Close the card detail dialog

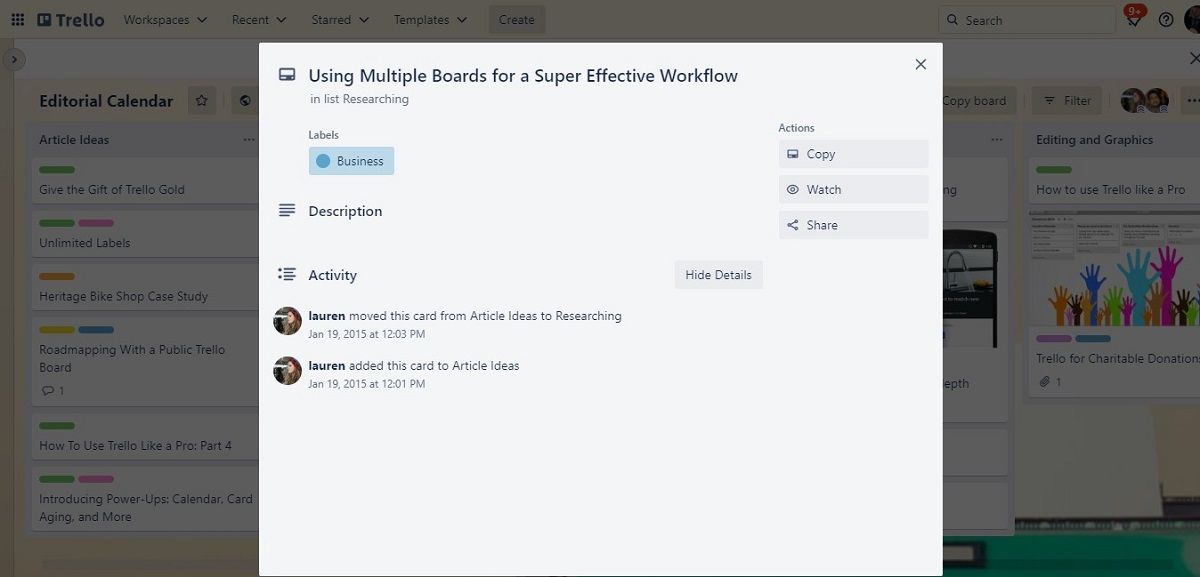[920, 64]
